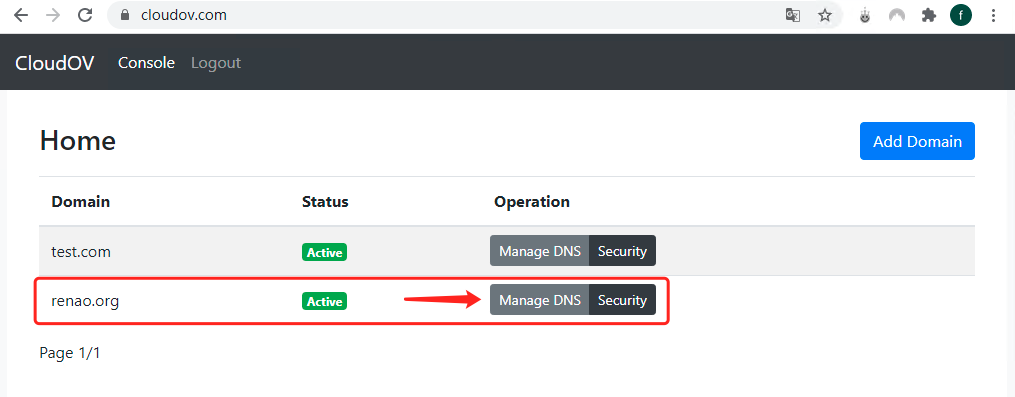Screen dimensions: 1015x397
Task: Open Security for renao.org
Action: (622, 300)
